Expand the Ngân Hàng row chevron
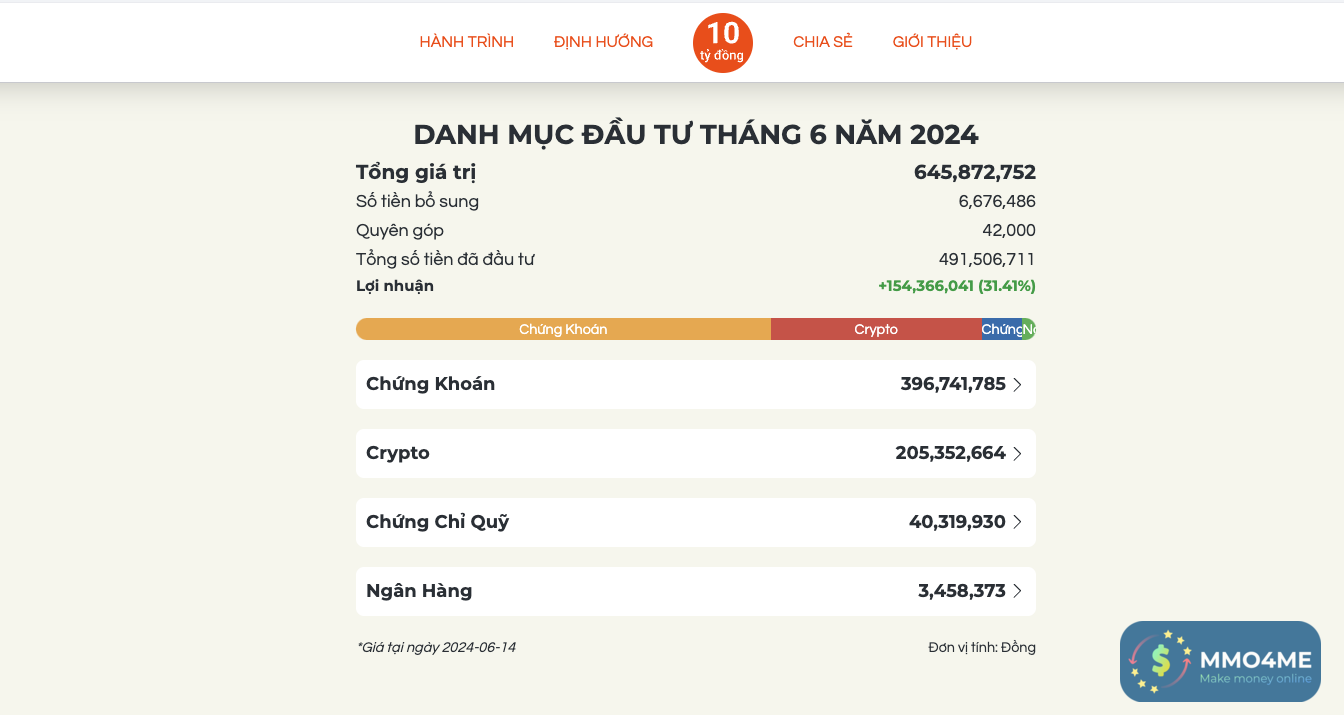 coord(1018,591)
